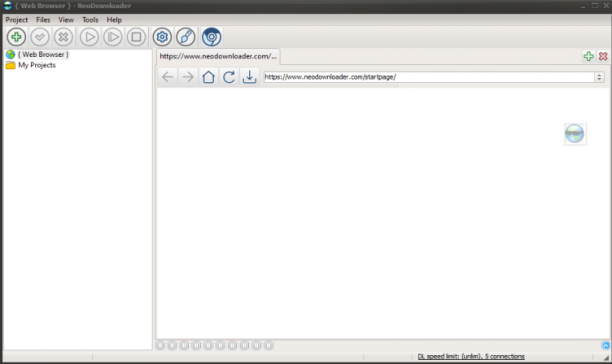Click the DL speed limit status link

(x=471, y=356)
